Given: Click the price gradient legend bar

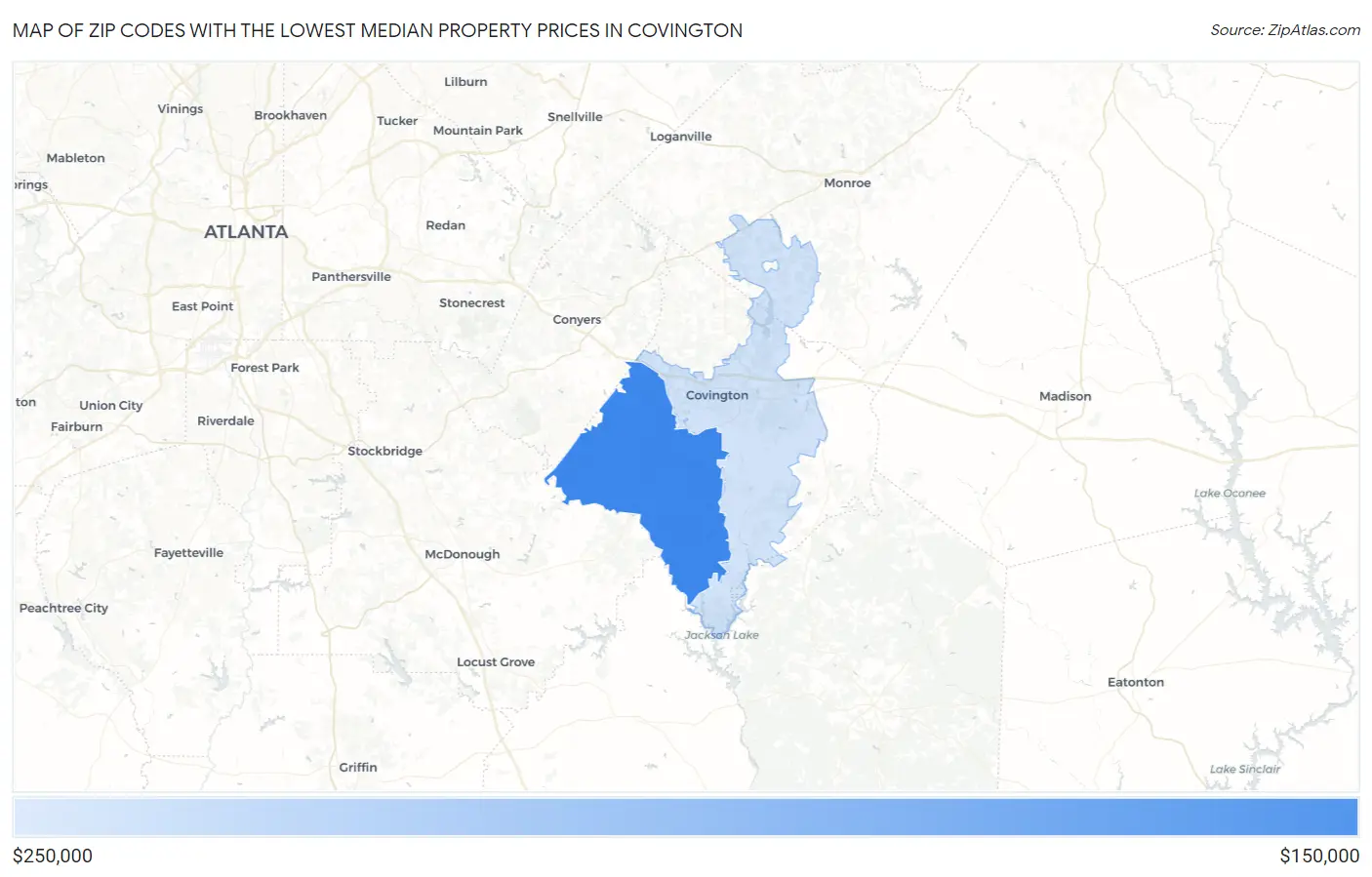Looking at the screenshot, I should click(686, 817).
